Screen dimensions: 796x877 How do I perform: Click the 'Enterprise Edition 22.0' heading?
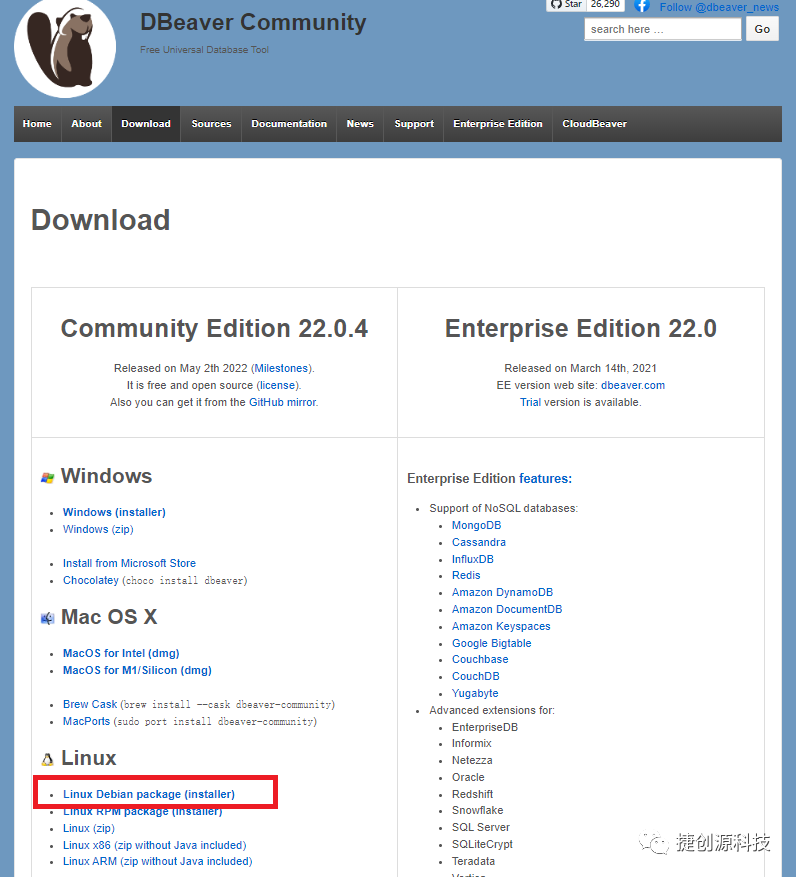pos(581,328)
